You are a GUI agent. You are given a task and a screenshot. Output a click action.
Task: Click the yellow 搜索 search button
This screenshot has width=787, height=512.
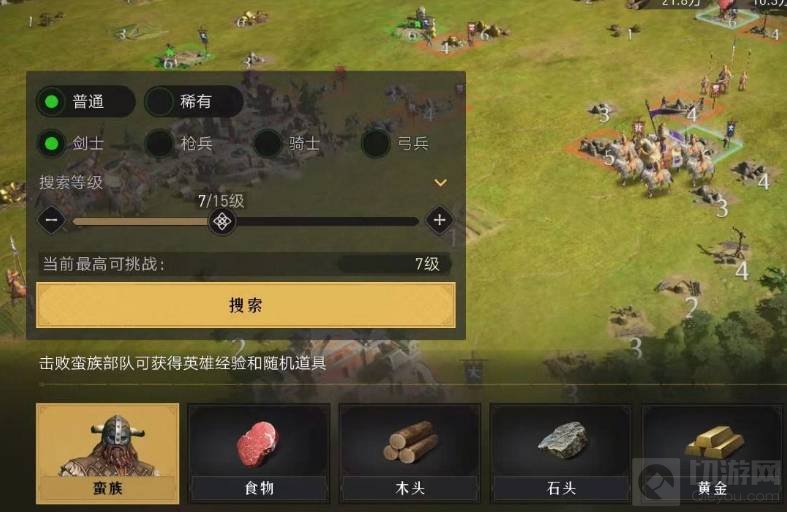point(246,305)
